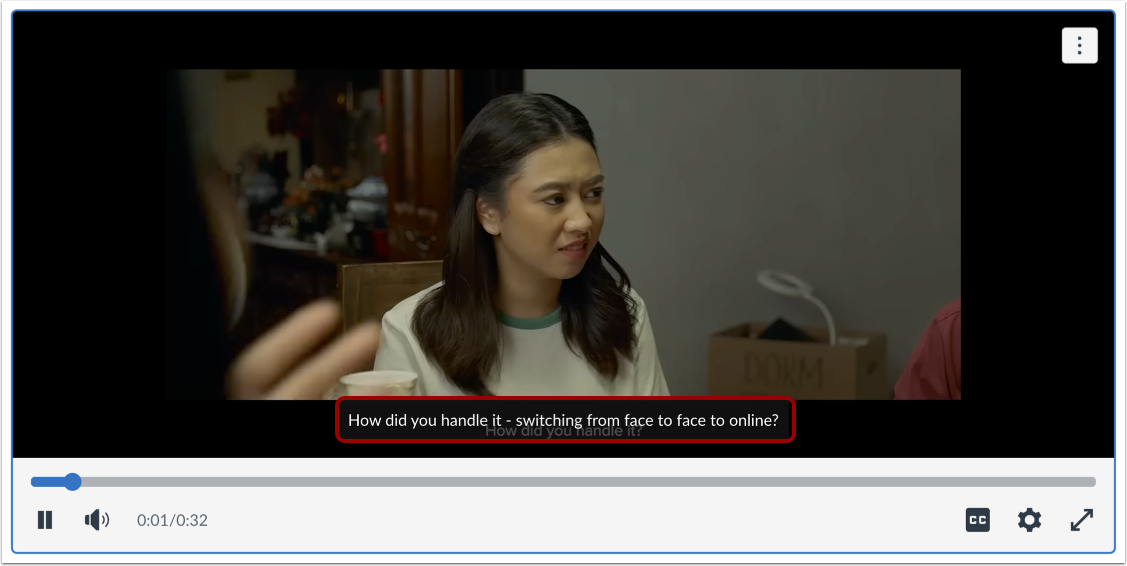Click the caption text about switching online

coord(564,421)
